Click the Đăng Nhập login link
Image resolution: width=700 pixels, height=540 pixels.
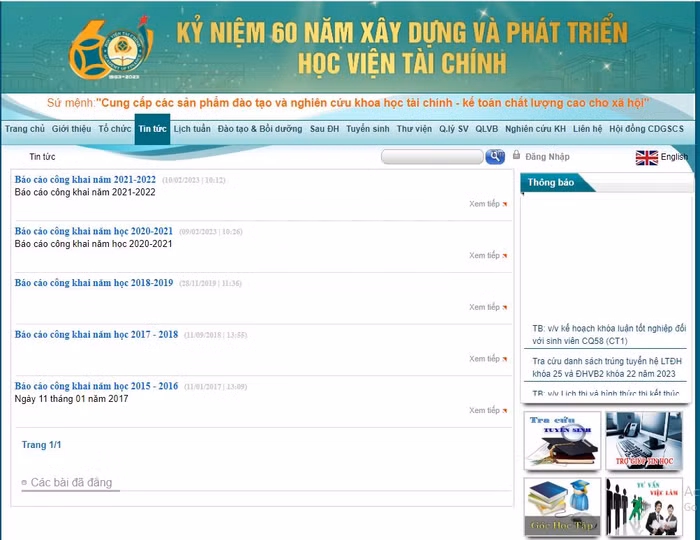click(x=547, y=157)
